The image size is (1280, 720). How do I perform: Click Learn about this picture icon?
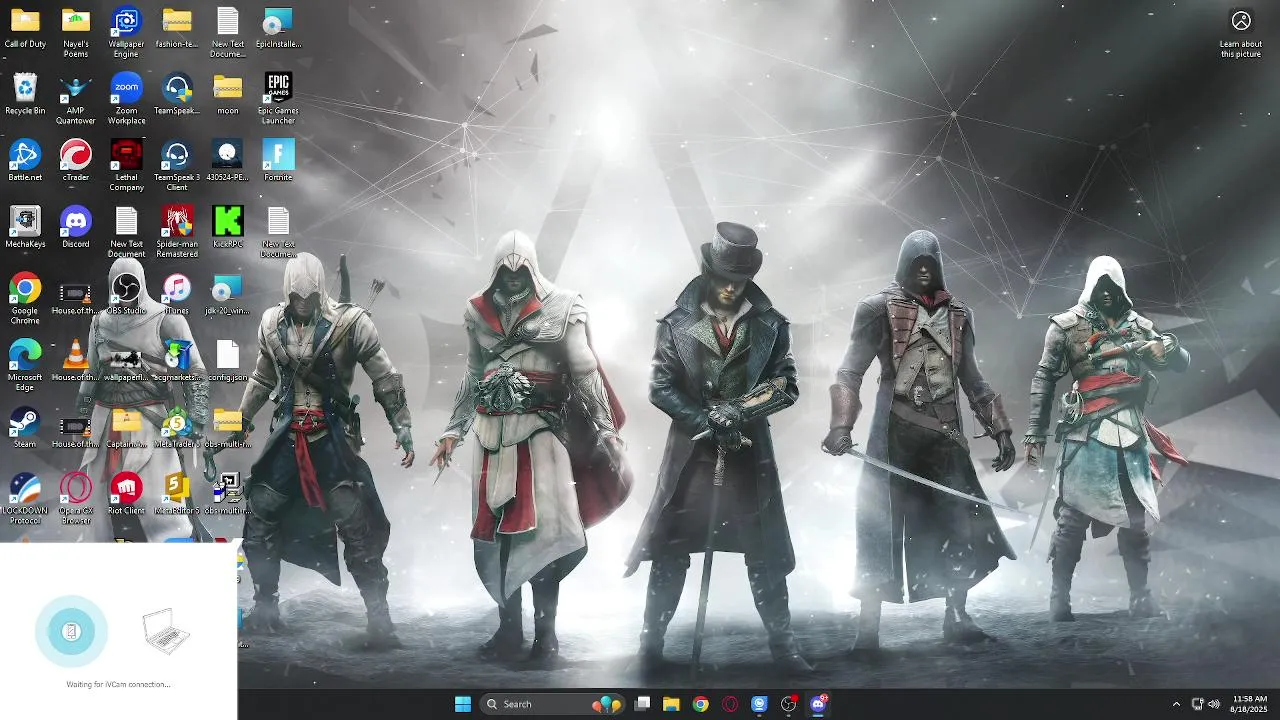tap(1241, 33)
